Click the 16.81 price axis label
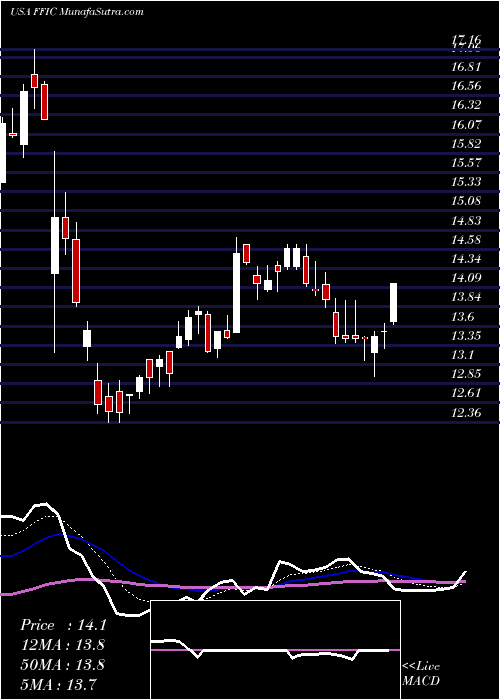Image resolution: width=500 pixels, height=700 pixels. [x=466, y=67]
